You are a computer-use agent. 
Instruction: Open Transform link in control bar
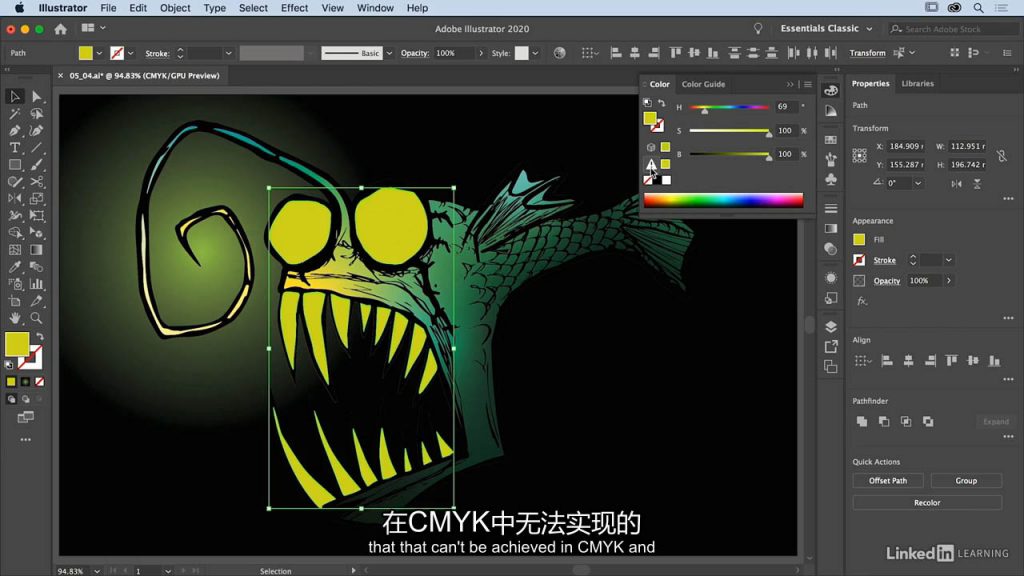(x=867, y=53)
